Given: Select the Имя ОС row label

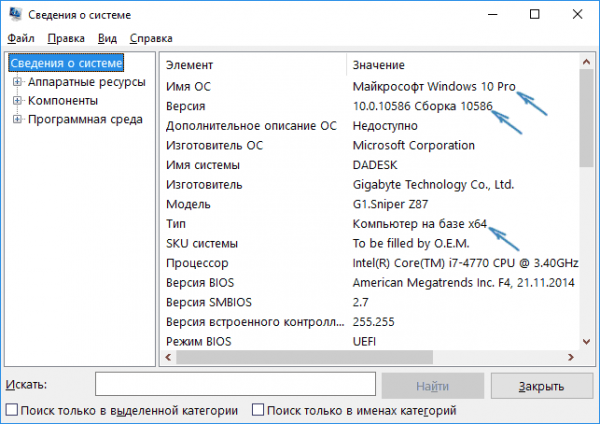Looking at the screenshot, I should (x=188, y=86).
